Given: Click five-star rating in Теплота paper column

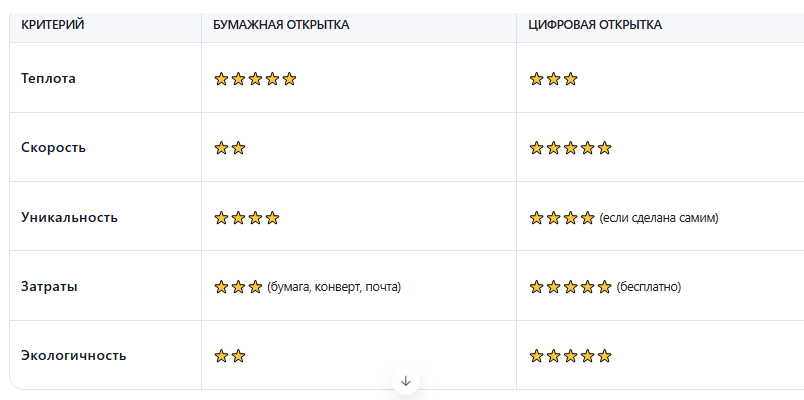Looking at the screenshot, I should (255, 79).
